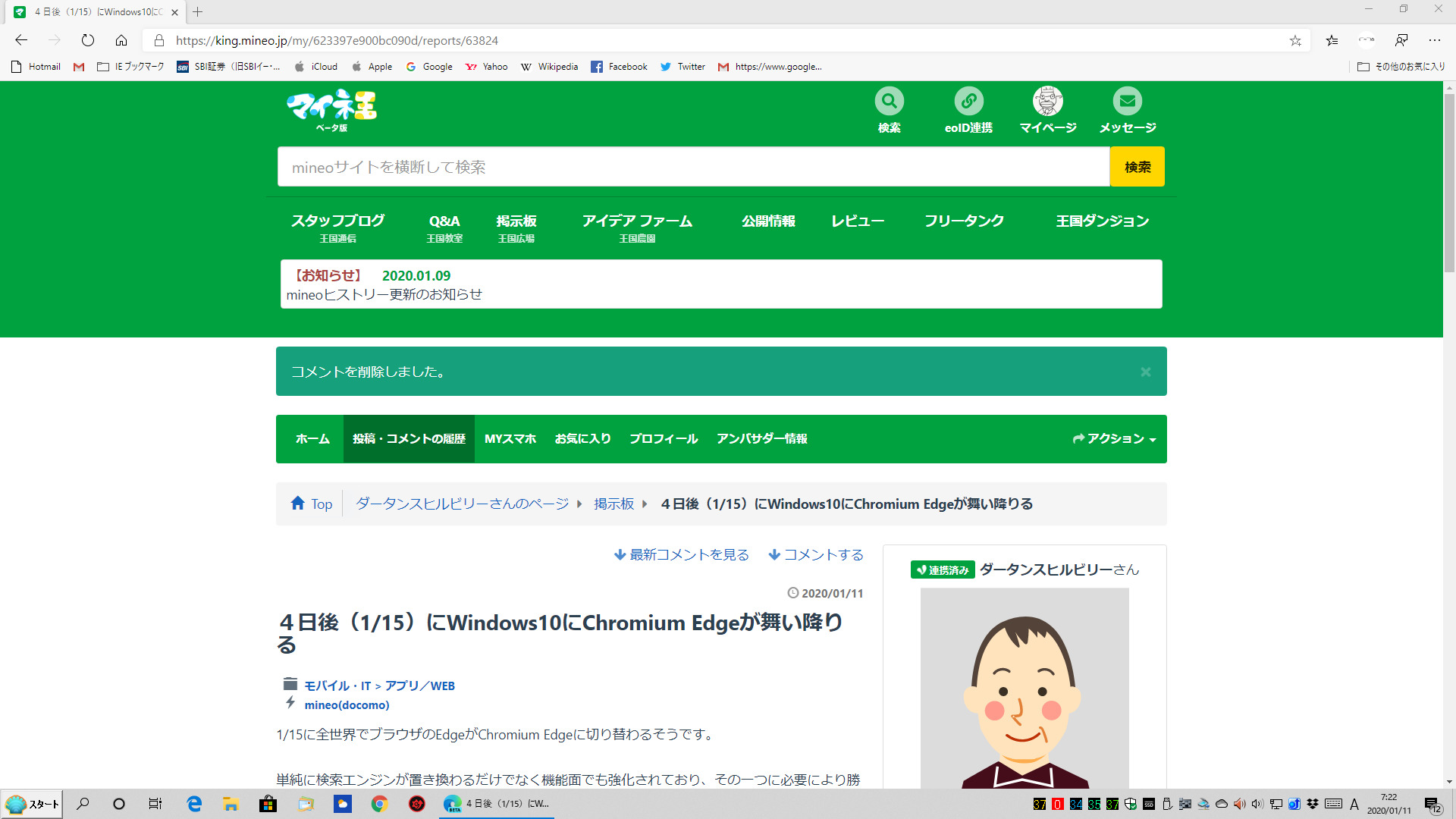1456x819 pixels.
Task: Open Chrome from the taskbar
Action: pos(379,804)
